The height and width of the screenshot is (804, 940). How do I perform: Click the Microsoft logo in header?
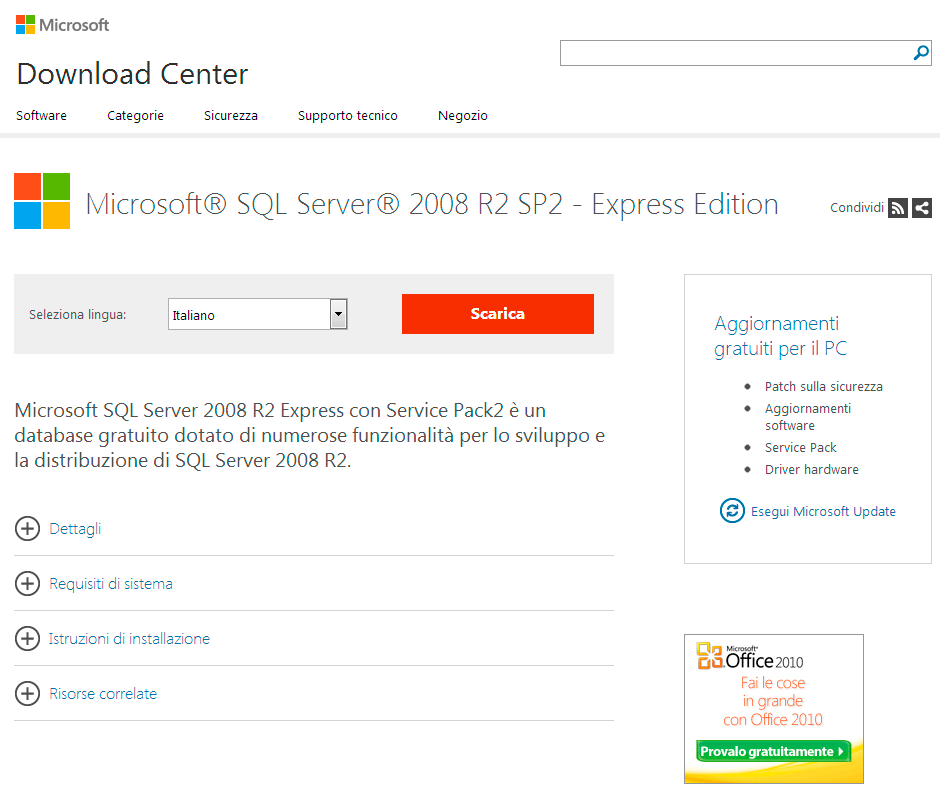tap(62, 25)
